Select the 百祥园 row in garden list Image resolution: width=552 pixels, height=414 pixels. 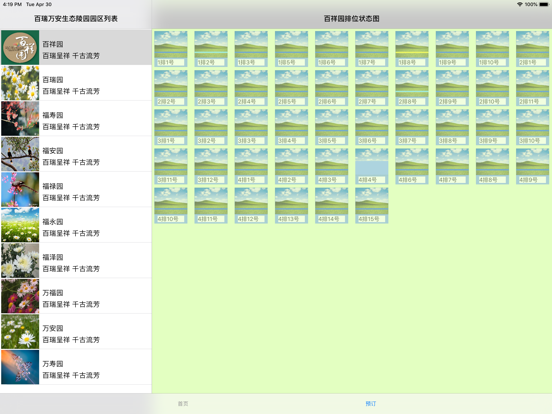click(76, 48)
